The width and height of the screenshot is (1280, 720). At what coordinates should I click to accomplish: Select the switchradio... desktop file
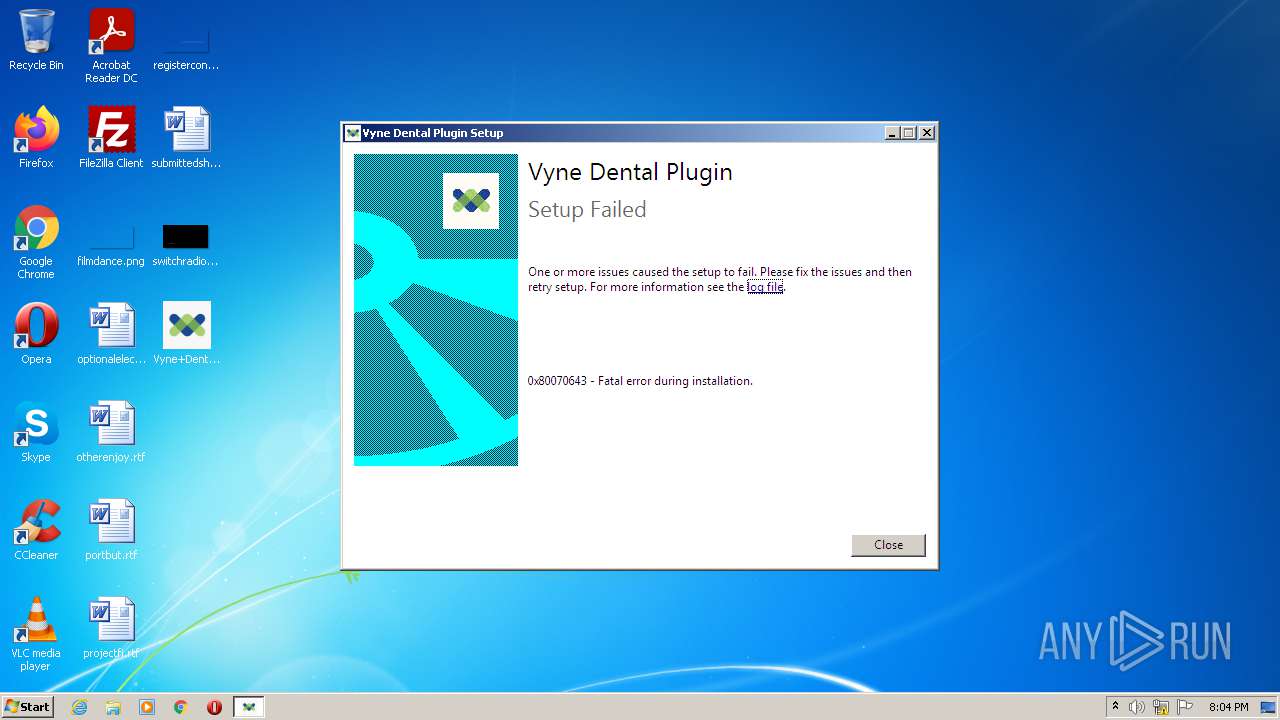186,242
